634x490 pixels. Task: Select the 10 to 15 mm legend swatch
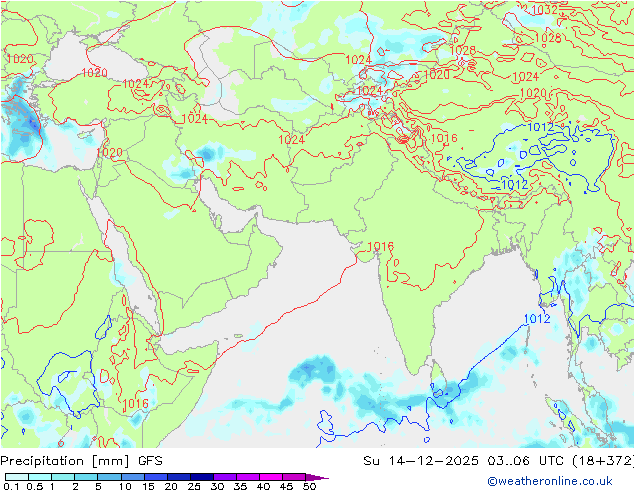132,477
